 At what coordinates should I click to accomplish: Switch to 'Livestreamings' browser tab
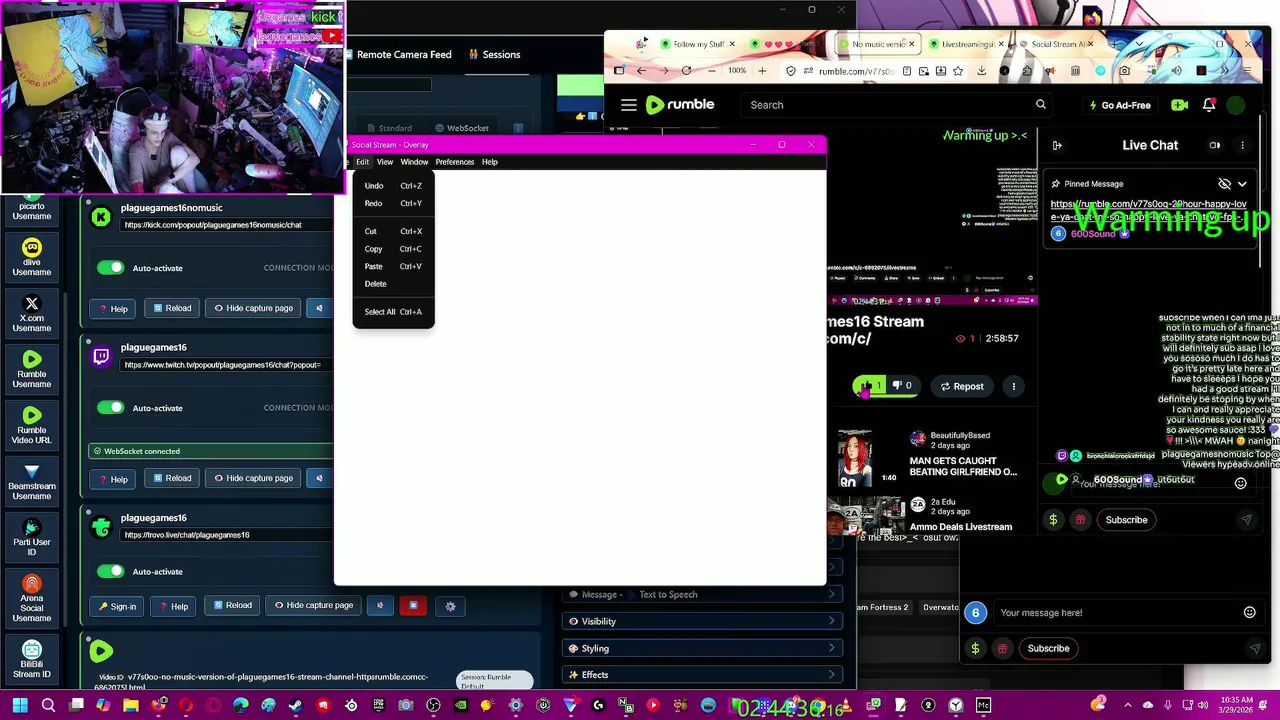point(966,44)
